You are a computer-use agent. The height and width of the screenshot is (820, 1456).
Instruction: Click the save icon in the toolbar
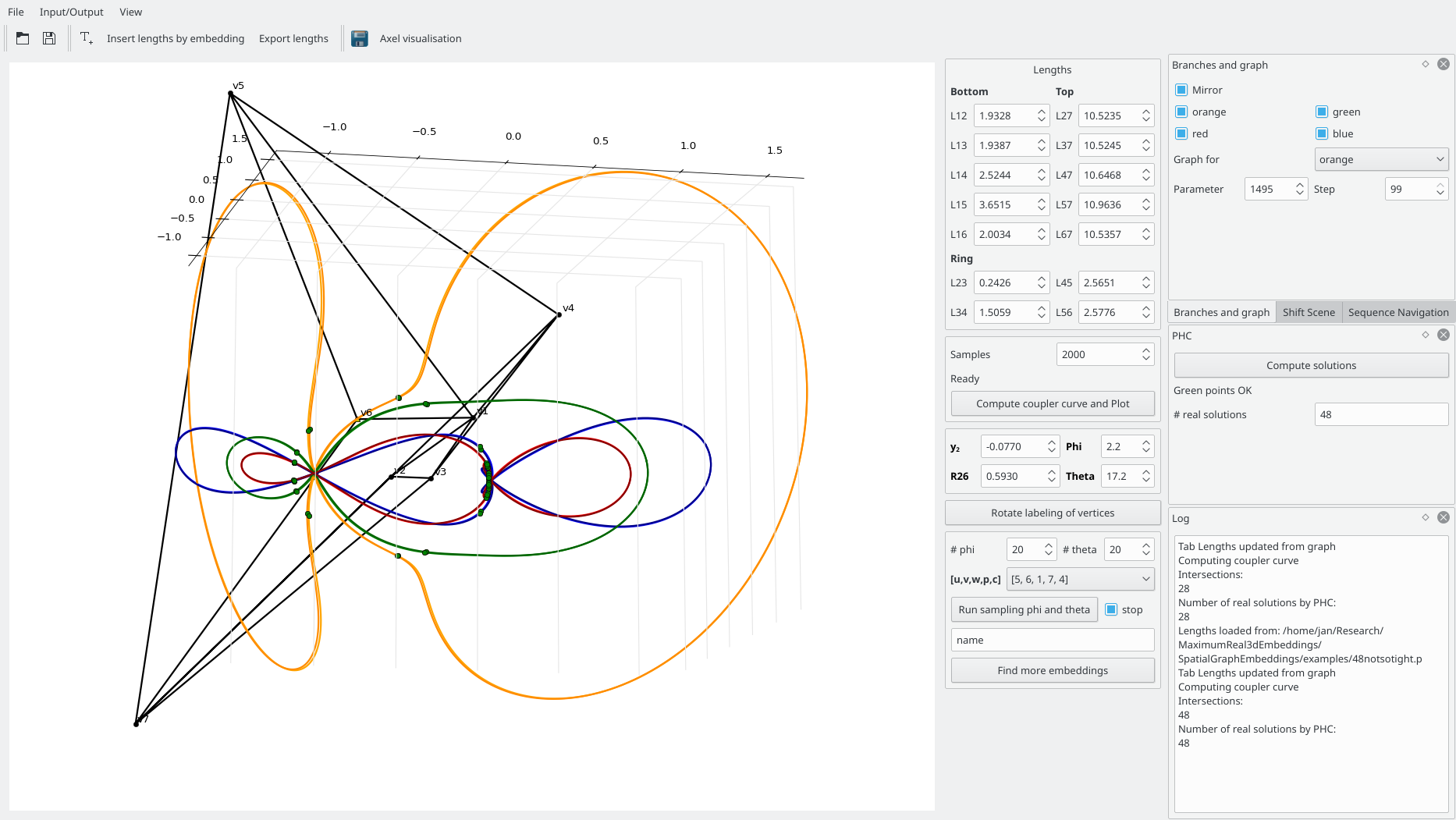point(48,37)
